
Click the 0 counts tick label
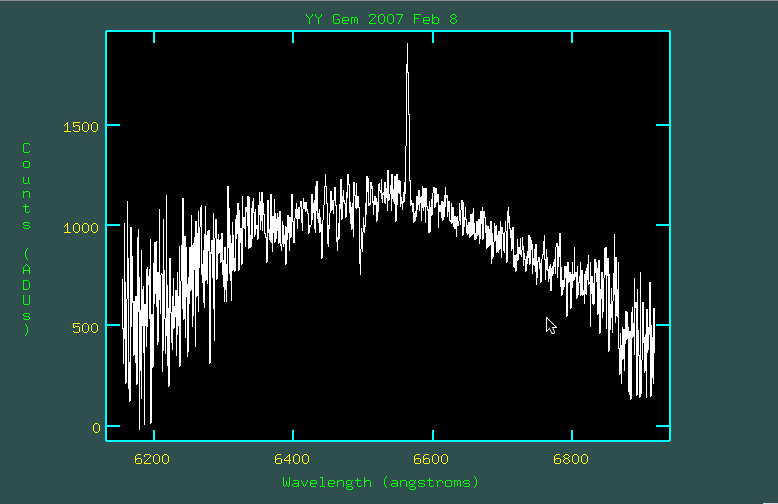click(x=96, y=428)
